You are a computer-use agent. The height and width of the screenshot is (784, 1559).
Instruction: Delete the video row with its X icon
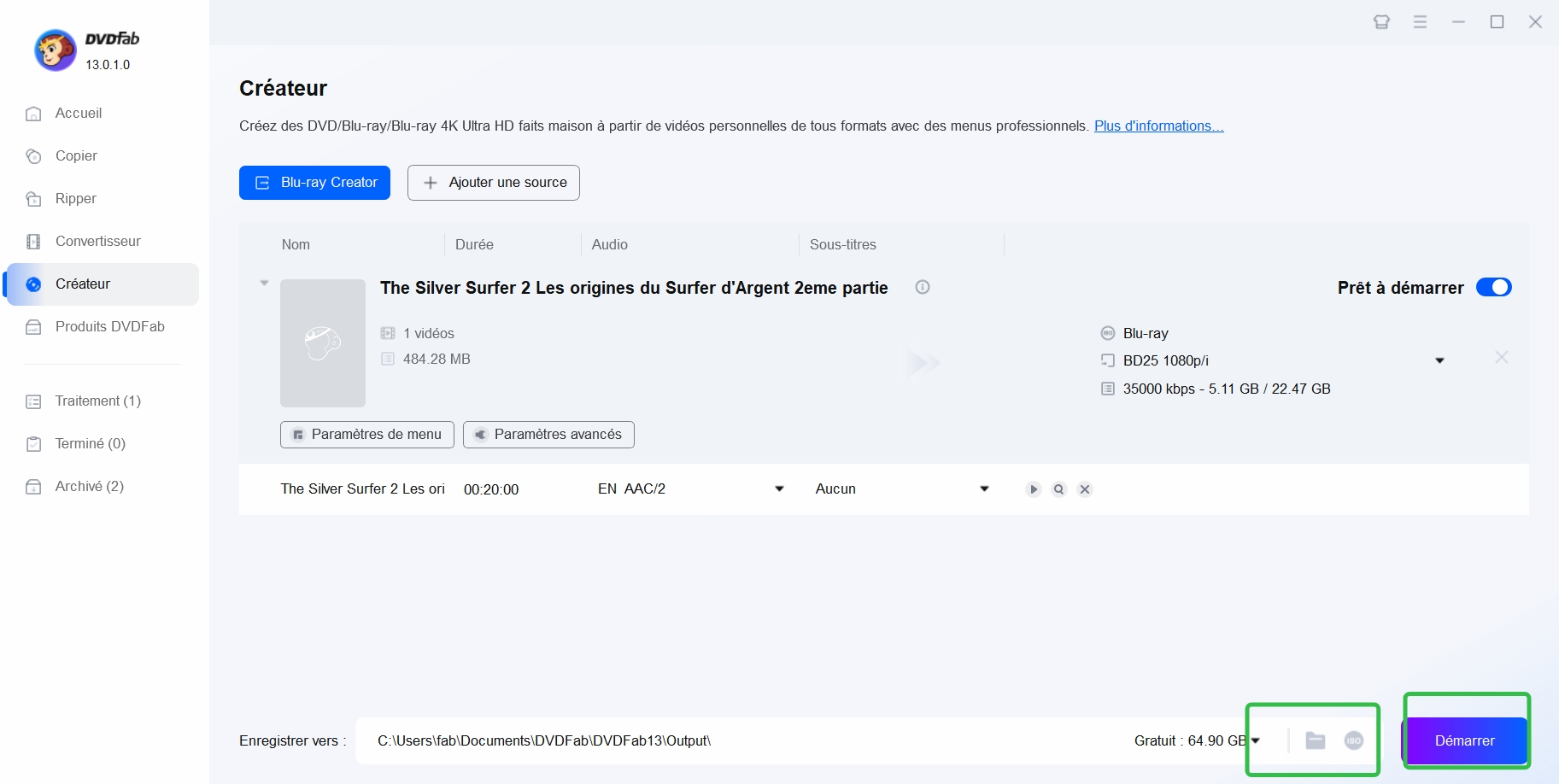[1085, 489]
